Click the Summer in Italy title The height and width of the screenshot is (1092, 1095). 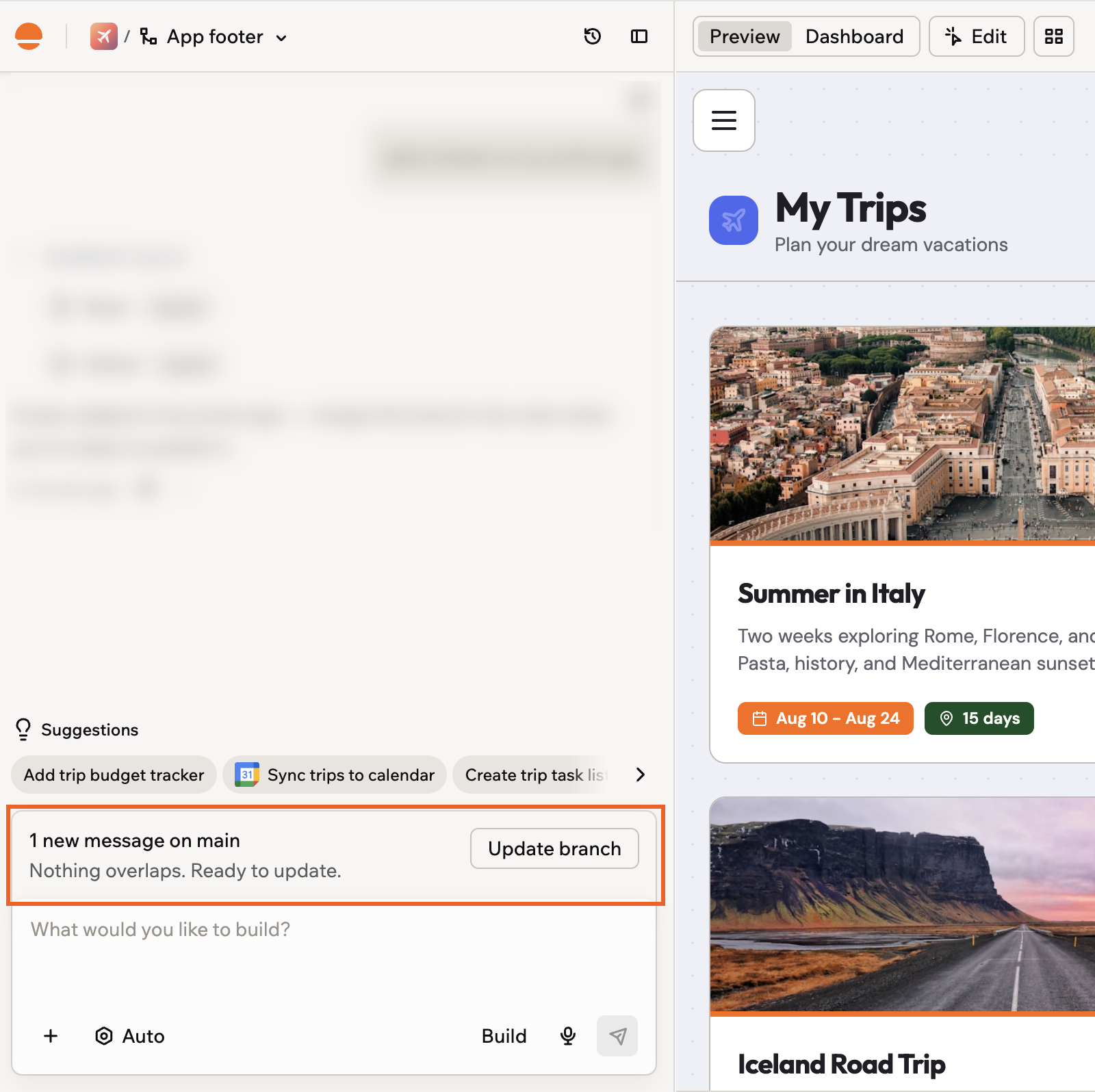point(831,594)
